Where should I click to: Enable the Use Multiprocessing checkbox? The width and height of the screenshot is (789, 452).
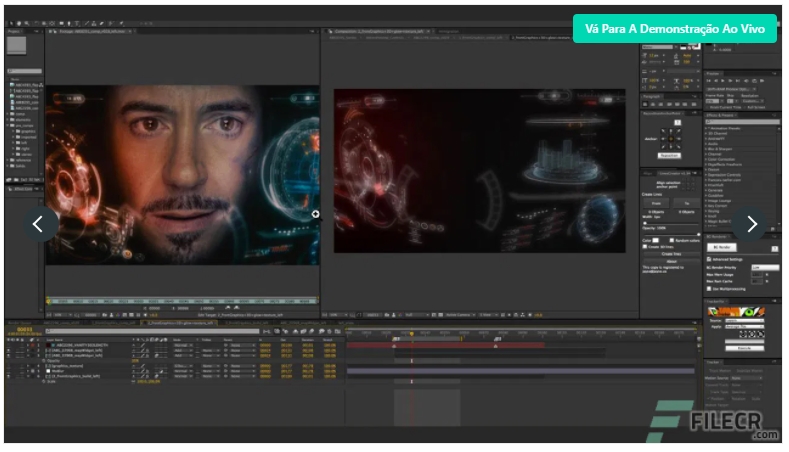click(x=709, y=288)
